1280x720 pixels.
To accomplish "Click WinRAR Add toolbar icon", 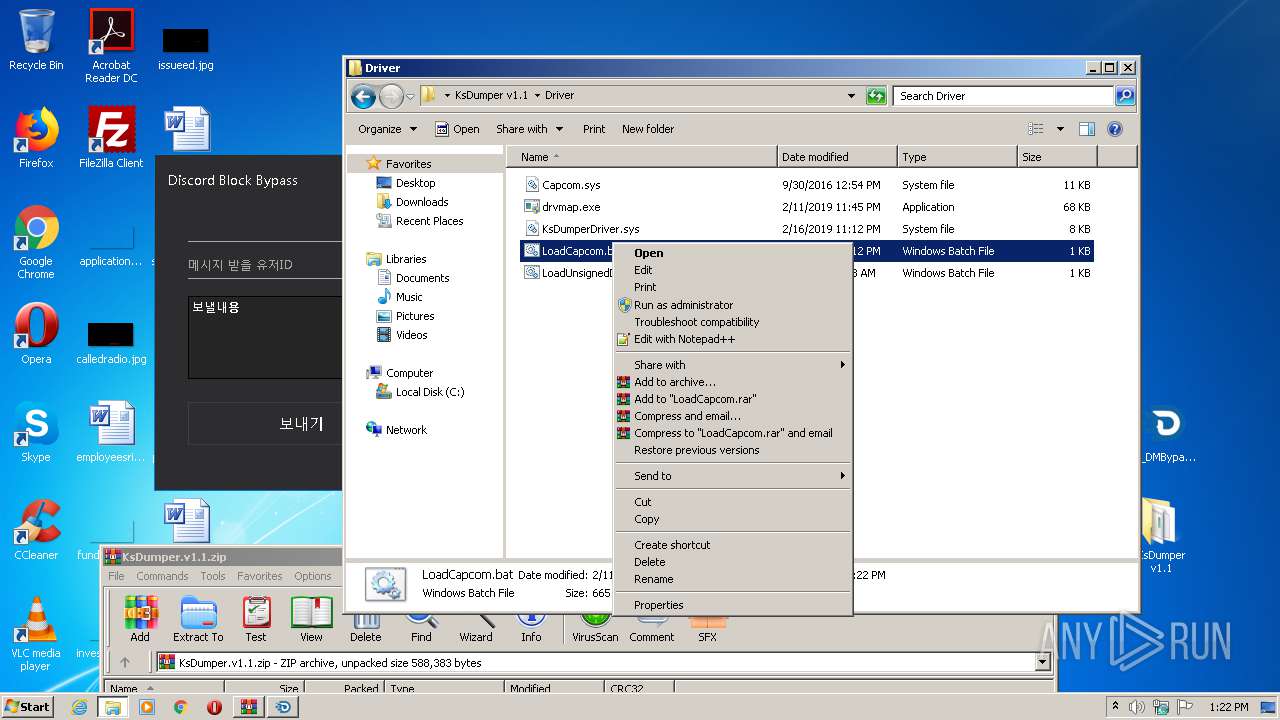I will click(140, 619).
